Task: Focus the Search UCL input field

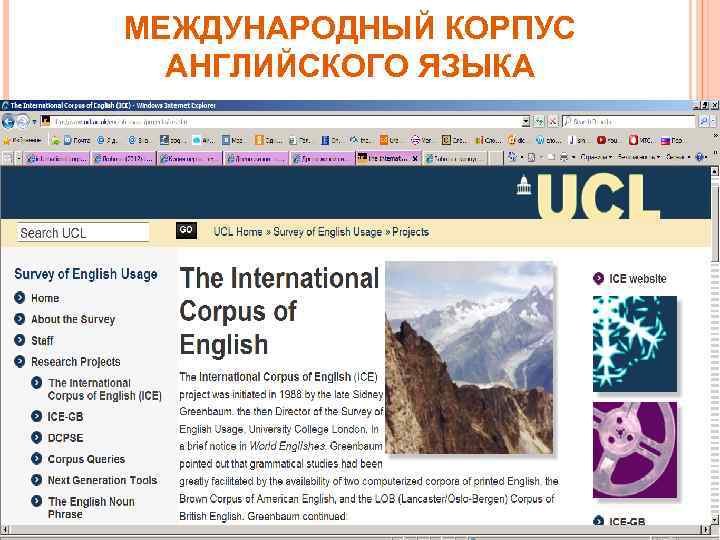Action: (83, 232)
